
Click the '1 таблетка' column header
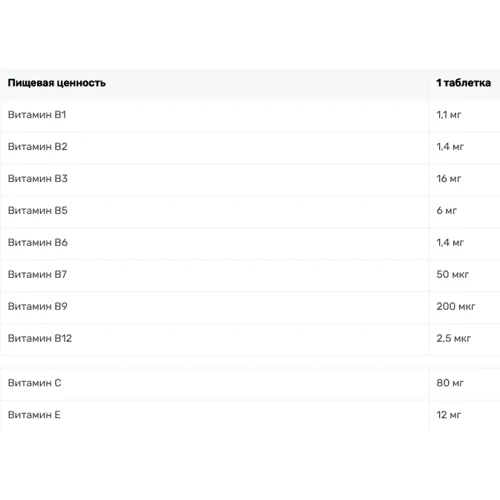[464, 83]
